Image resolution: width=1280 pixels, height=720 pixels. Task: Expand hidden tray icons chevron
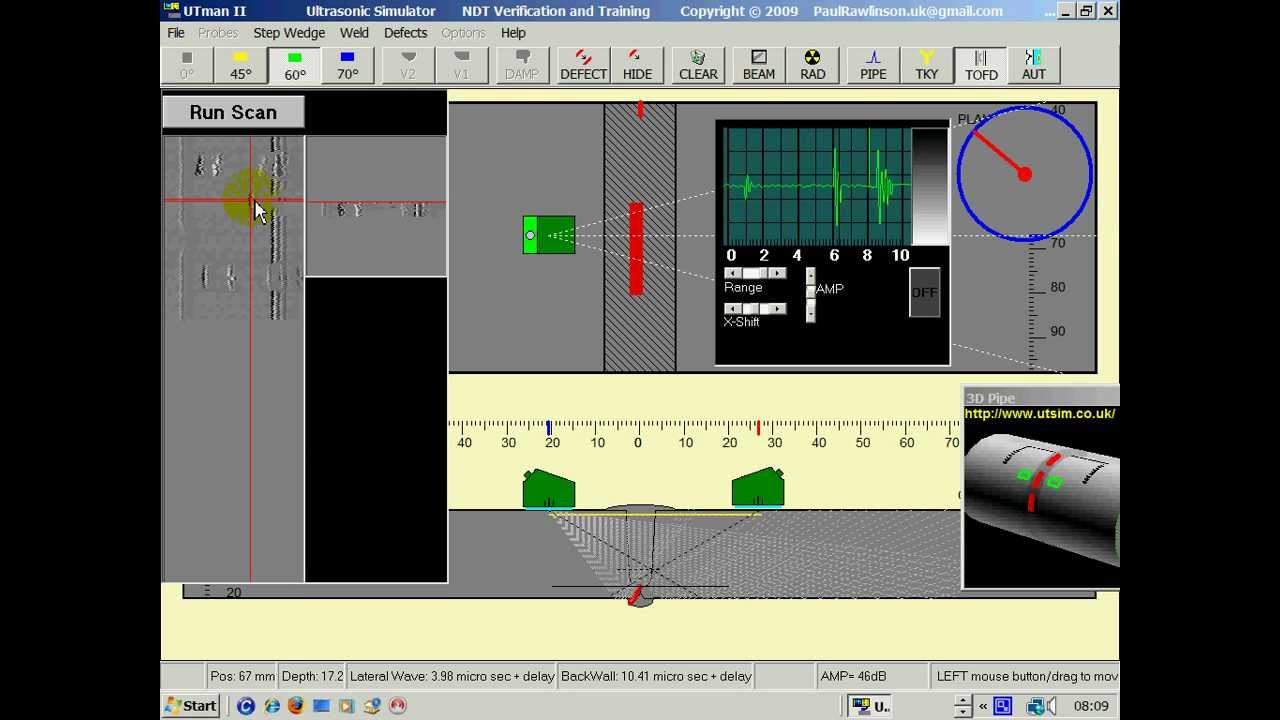pyautogui.click(x=983, y=706)
